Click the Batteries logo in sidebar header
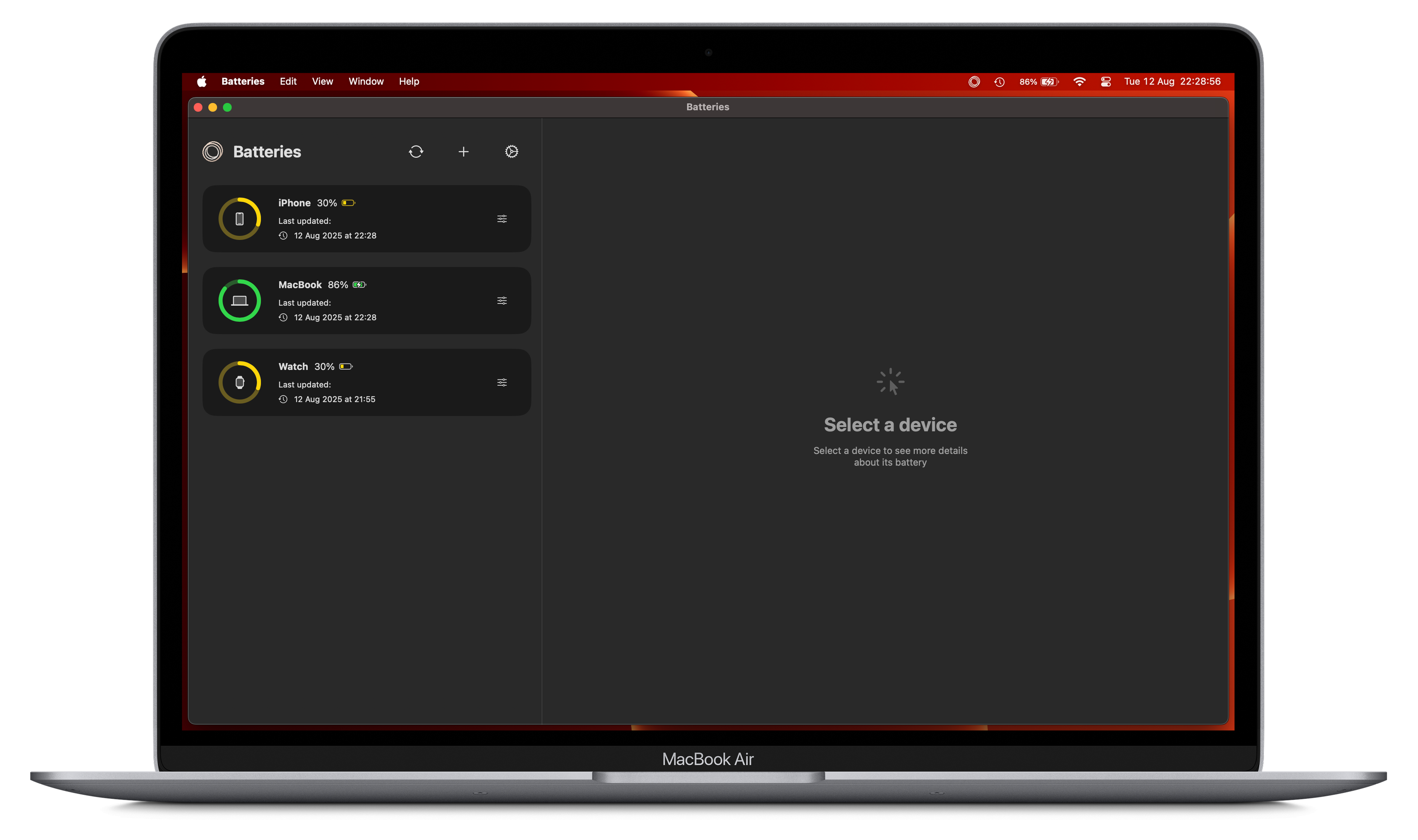Screen dimensions: 1418x840 tap(212, 152)
